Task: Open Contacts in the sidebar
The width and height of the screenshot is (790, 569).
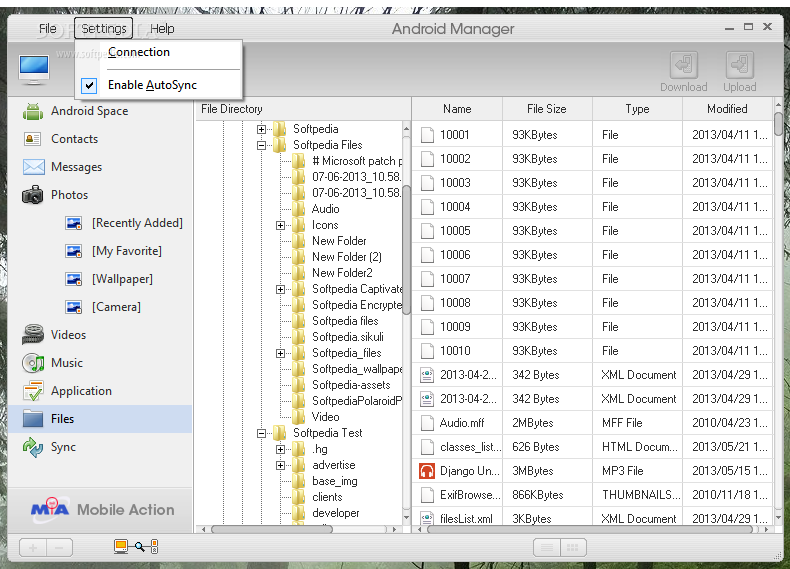Action: point(74,139)
